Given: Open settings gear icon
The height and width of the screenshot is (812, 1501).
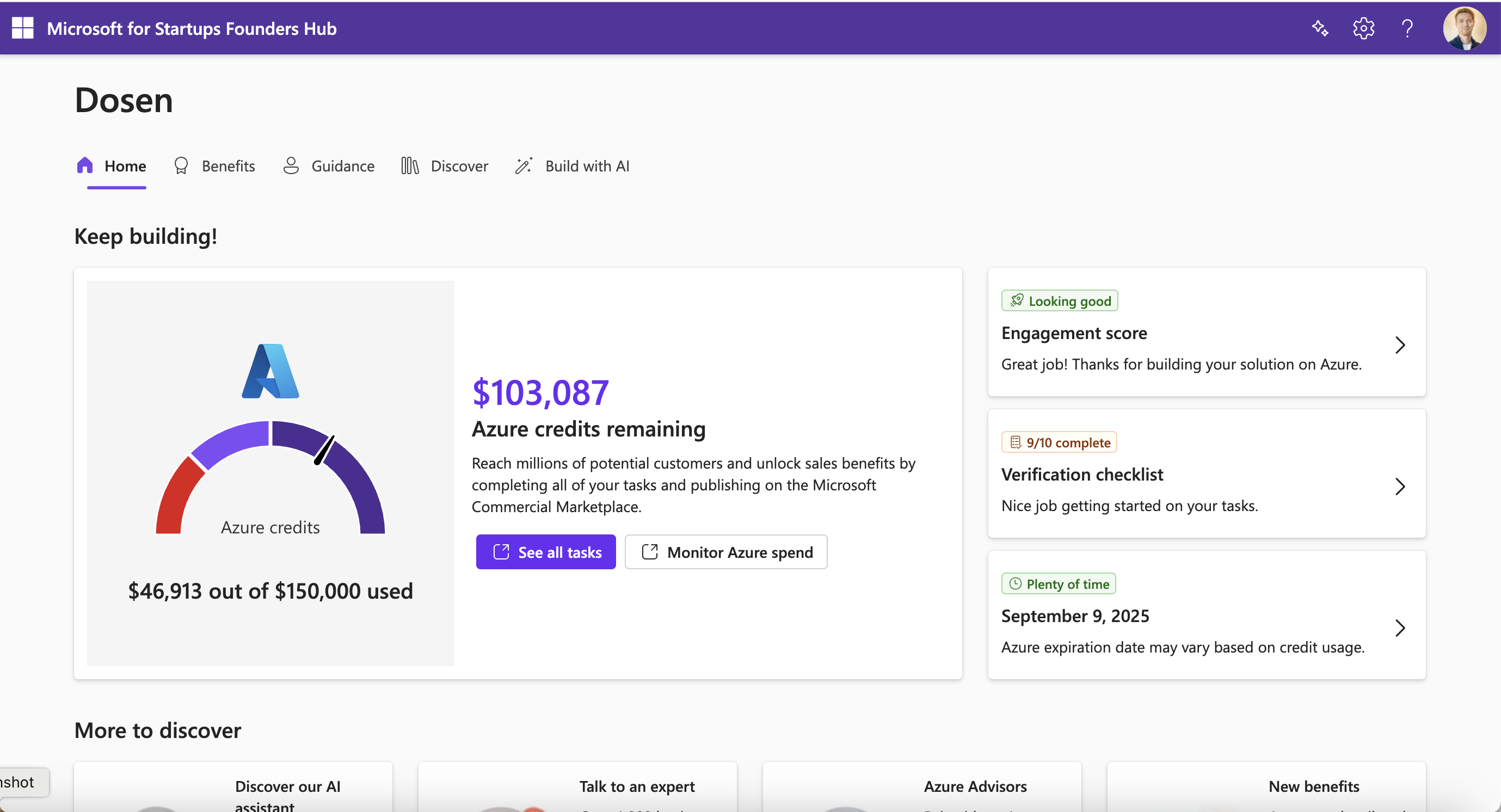Looking at the screenshot, I should pyautogui.click(x=1363, y=28).
